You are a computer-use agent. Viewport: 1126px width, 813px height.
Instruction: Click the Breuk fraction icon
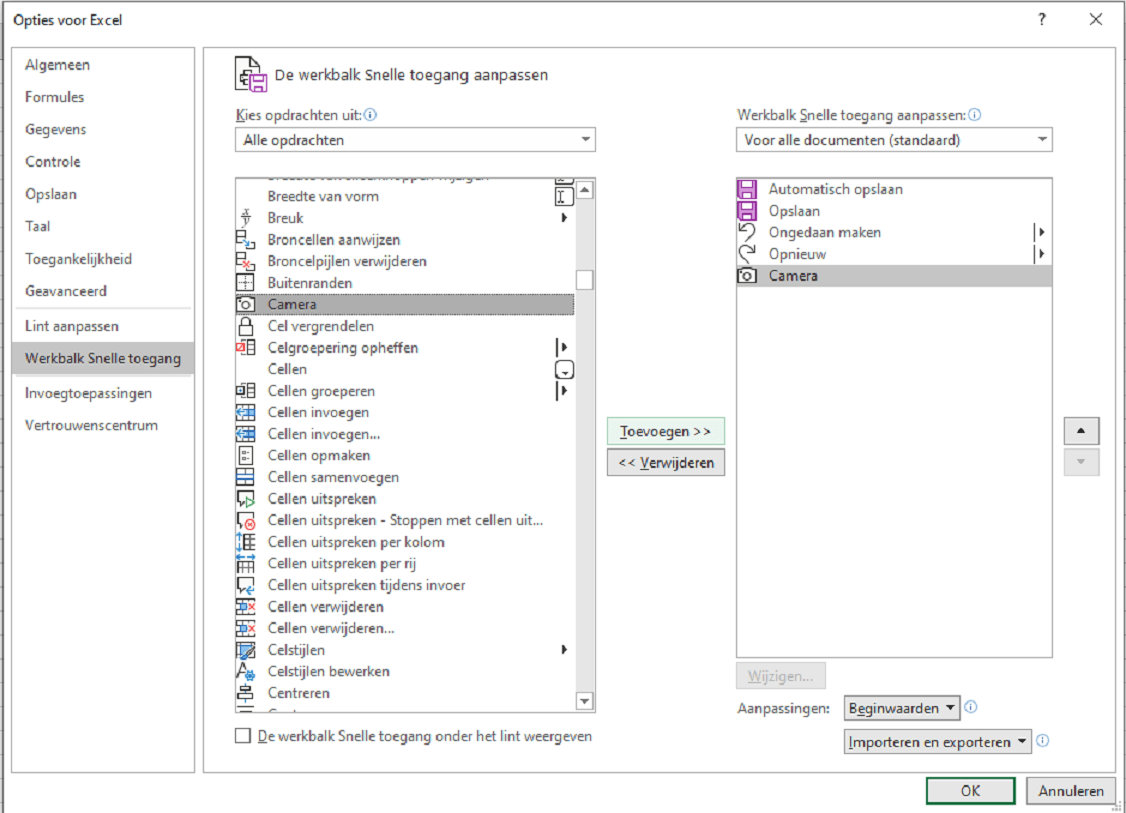[x=246, y=218]
